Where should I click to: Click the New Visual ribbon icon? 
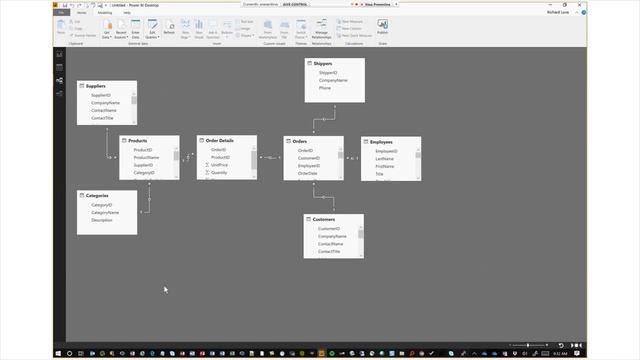(x=199, y=24)
